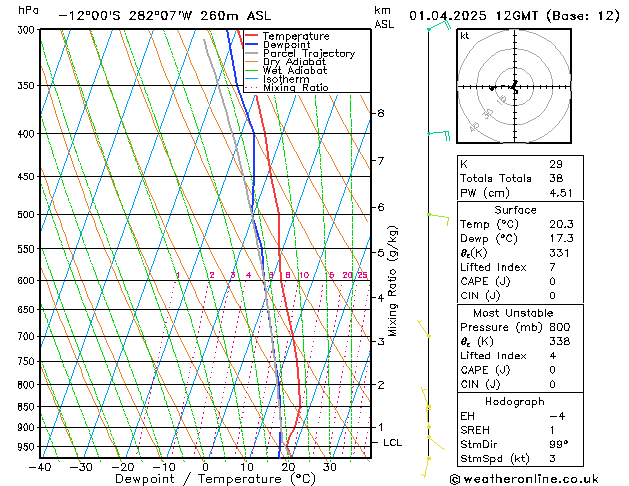This screenshot has height=486, width=629.
Task: Click the wind barb at 500 hPa
Action: (x=438, y=219)
